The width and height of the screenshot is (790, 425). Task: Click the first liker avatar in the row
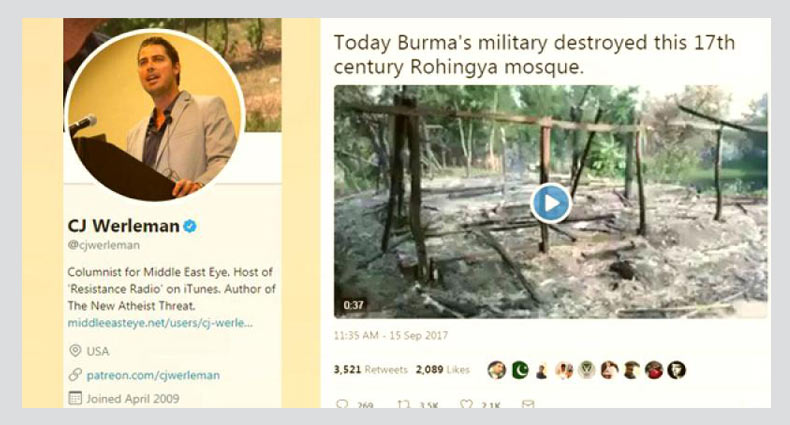[x=497, y=370]
